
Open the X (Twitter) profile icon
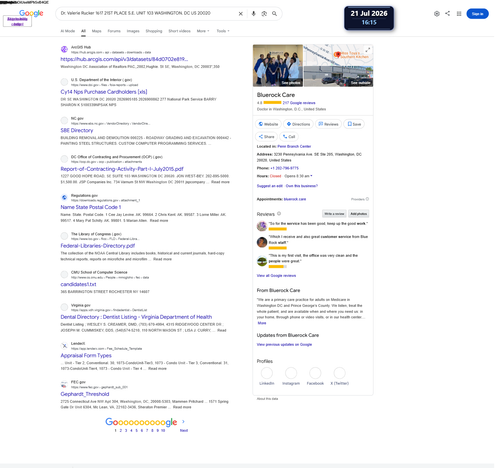click(339, 373)
